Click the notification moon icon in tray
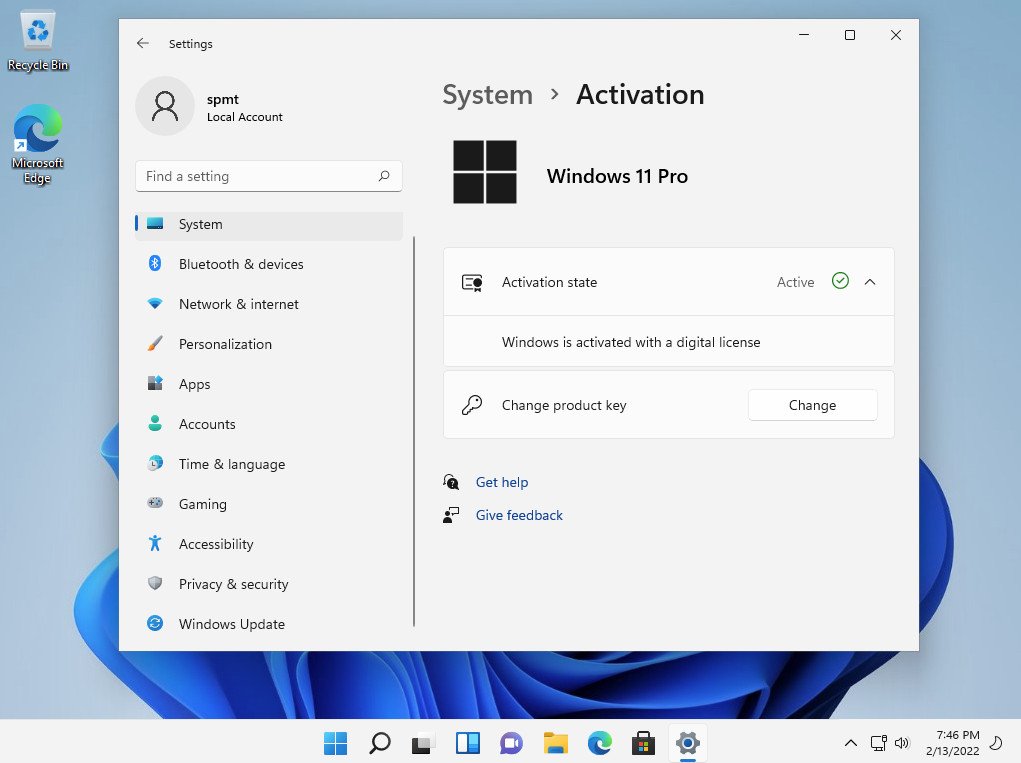The height and width of the screenshot is (763, 1021). [x=996, y=743]
